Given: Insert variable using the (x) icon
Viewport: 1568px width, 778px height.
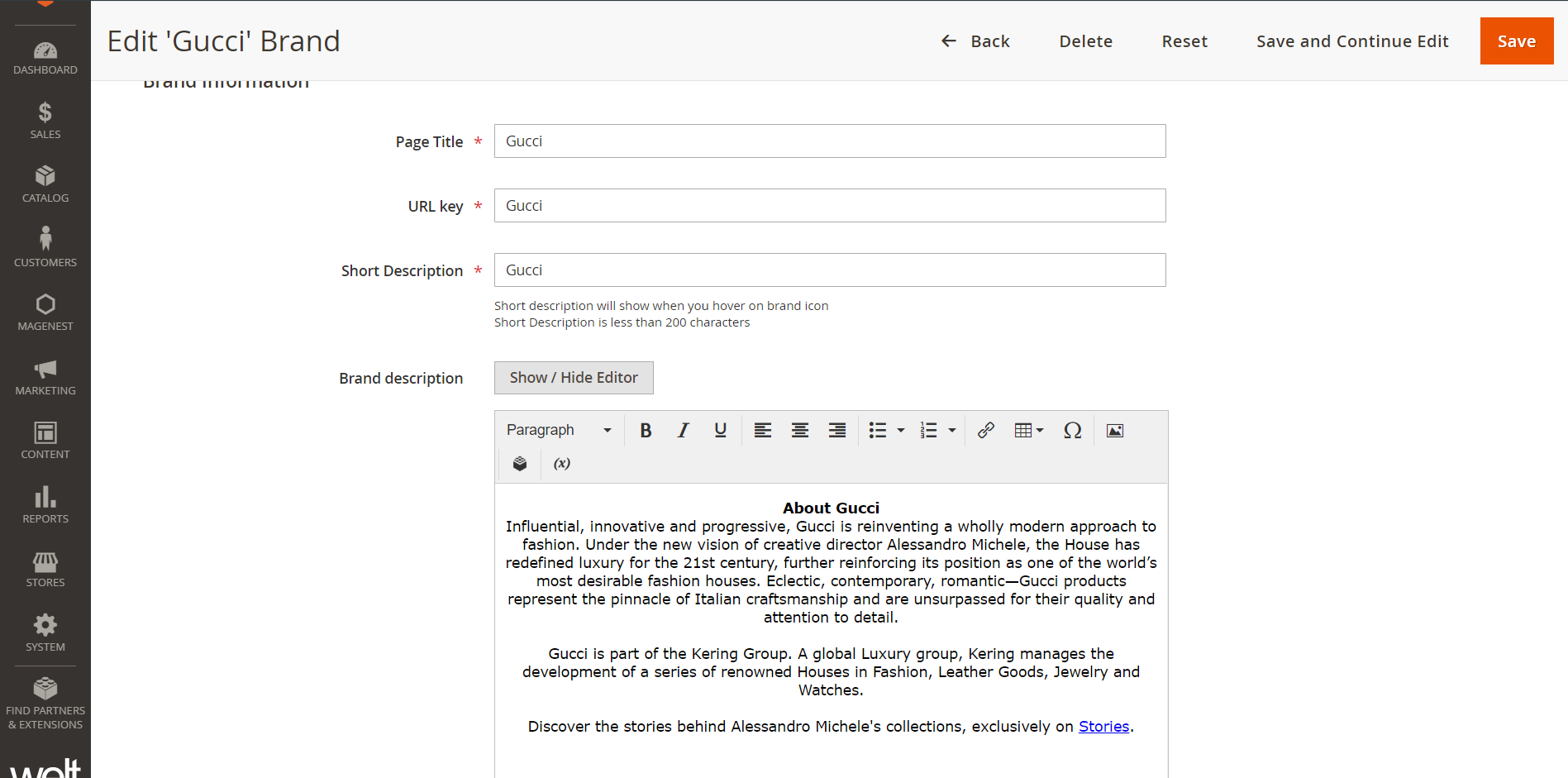Looking at the screenshot, I should [x=562, y=463].
